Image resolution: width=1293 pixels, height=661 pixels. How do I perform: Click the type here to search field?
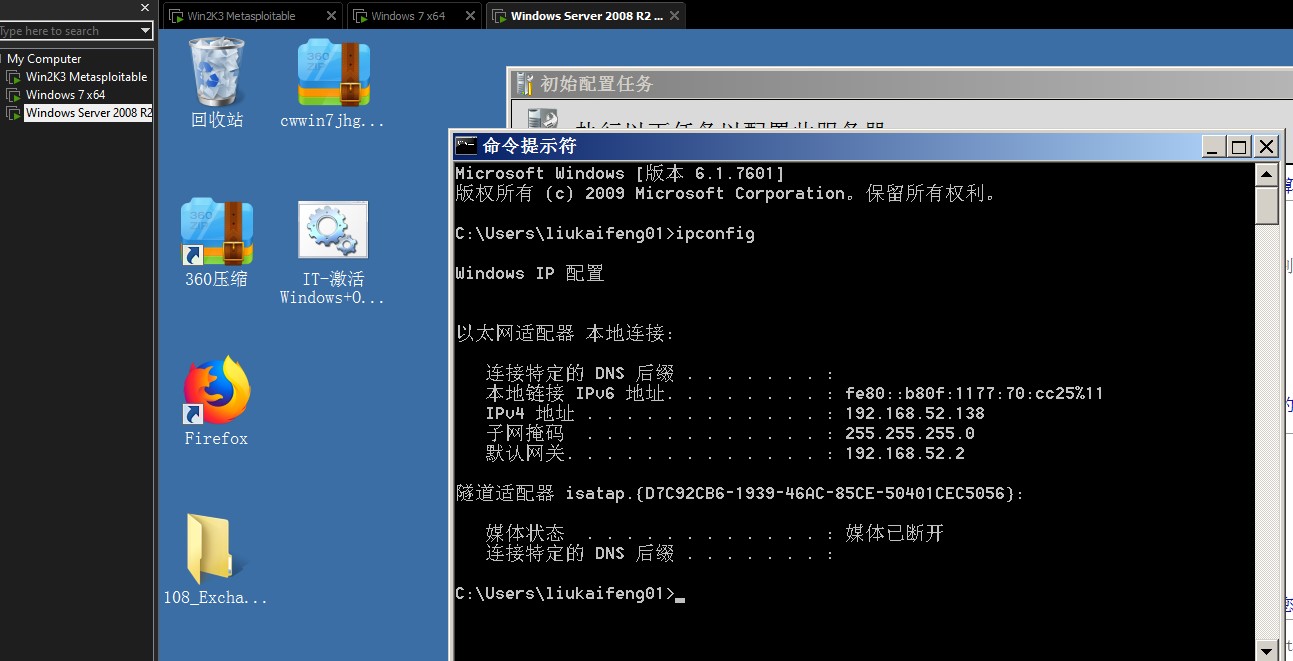(x=60, y=30)
